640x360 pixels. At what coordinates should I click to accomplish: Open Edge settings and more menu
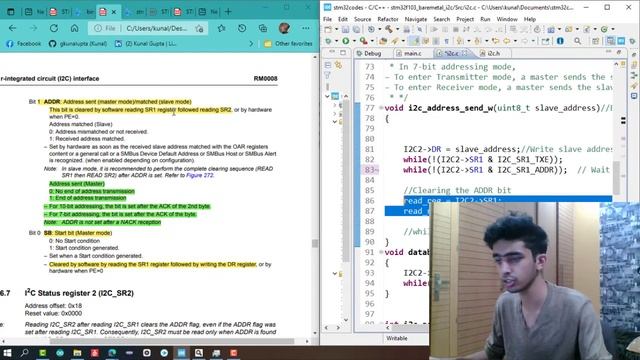[x=306, y=28]
